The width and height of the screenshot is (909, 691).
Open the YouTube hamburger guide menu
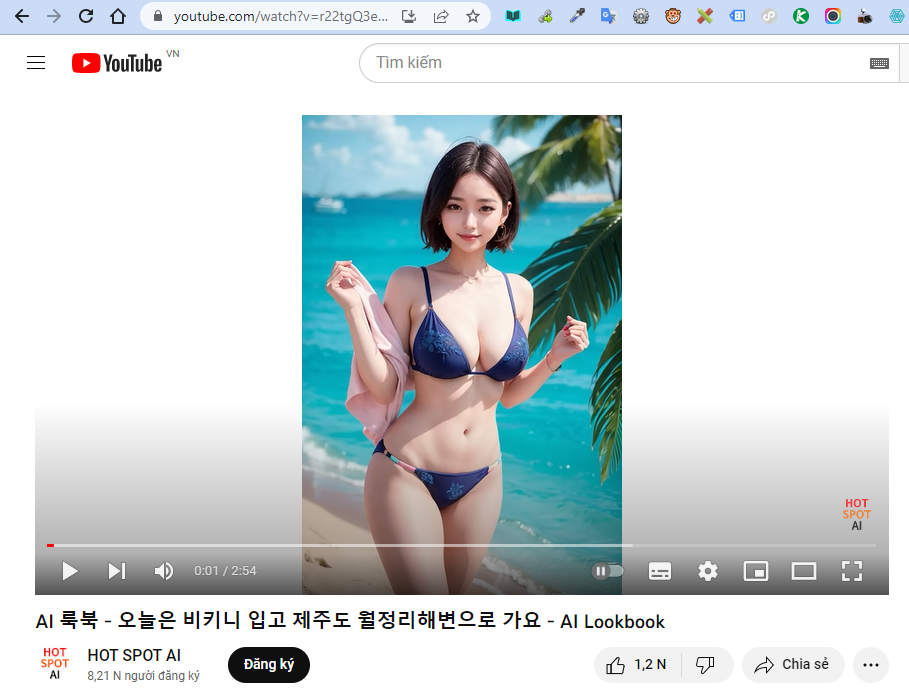(36, 63)
